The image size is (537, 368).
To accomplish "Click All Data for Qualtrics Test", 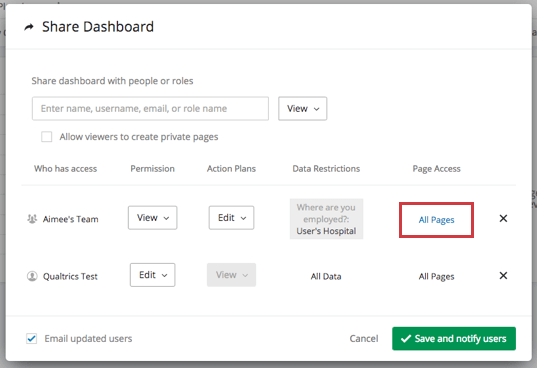I will coord(326,277).
